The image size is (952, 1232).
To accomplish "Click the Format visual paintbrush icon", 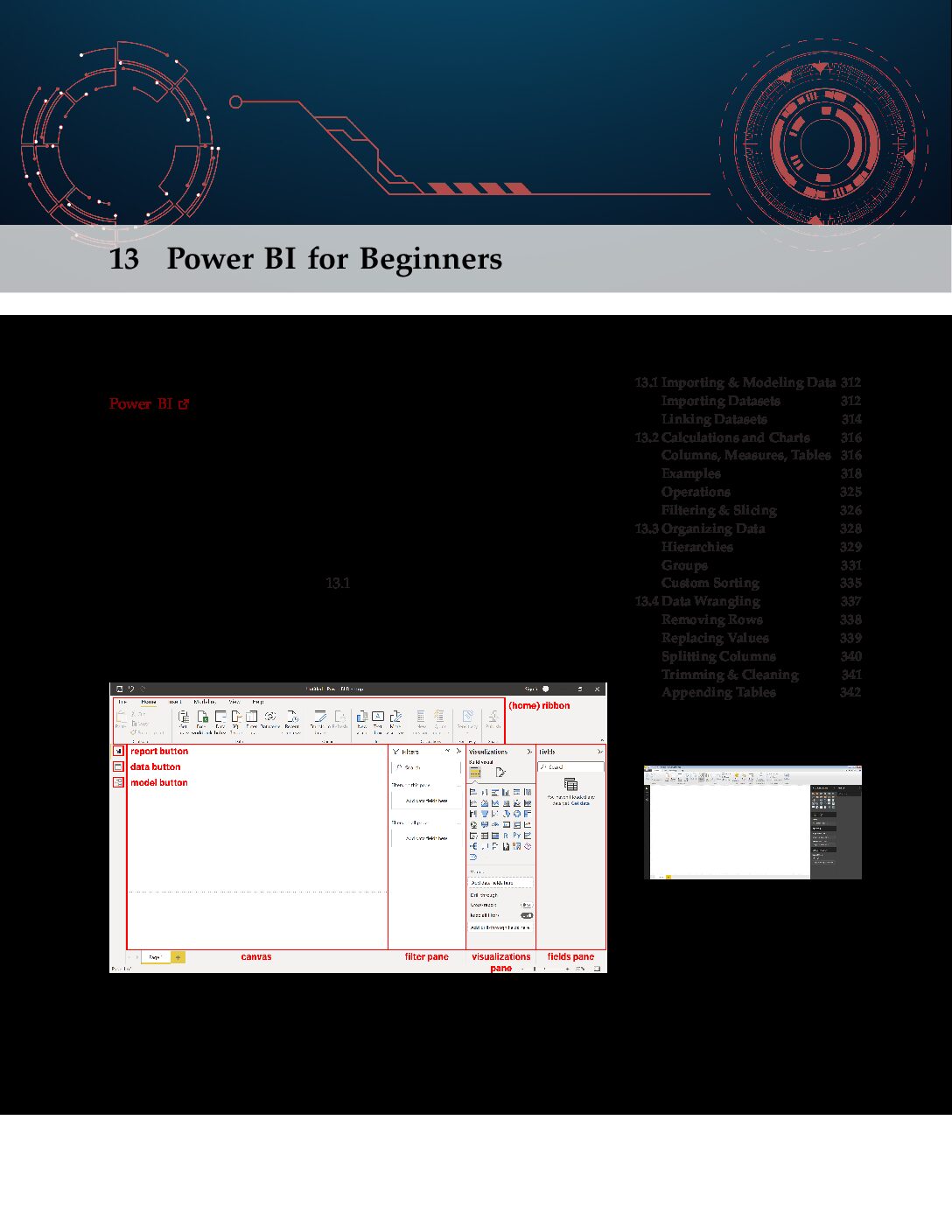I will (x=500, y=773).
